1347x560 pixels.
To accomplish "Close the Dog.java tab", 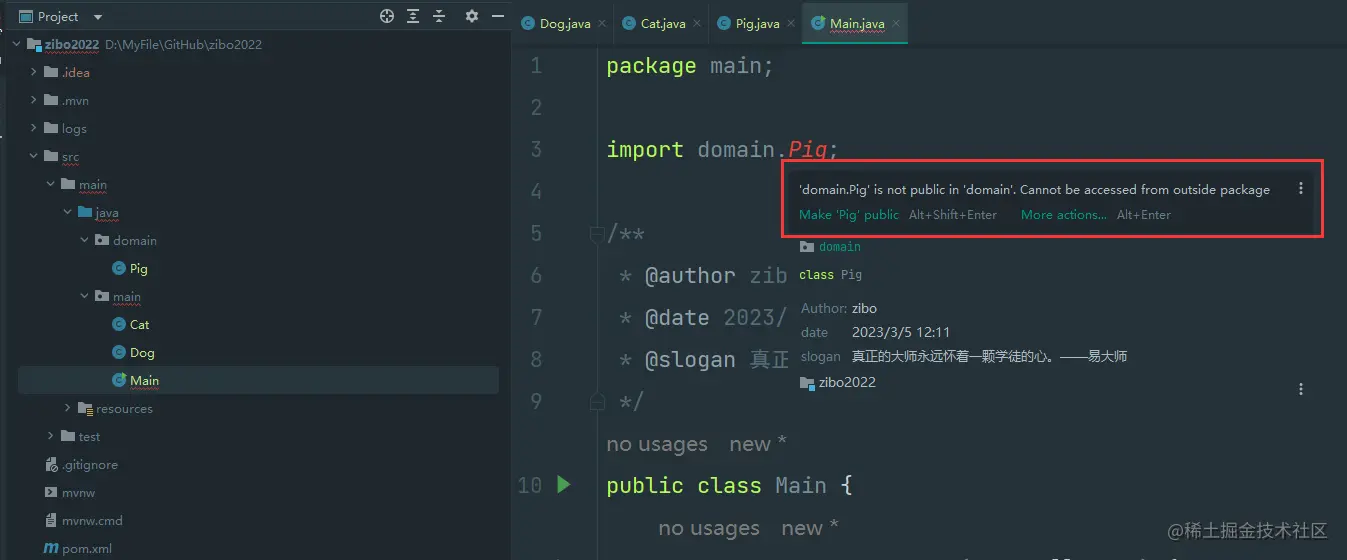I will click(x=602, y=24).
